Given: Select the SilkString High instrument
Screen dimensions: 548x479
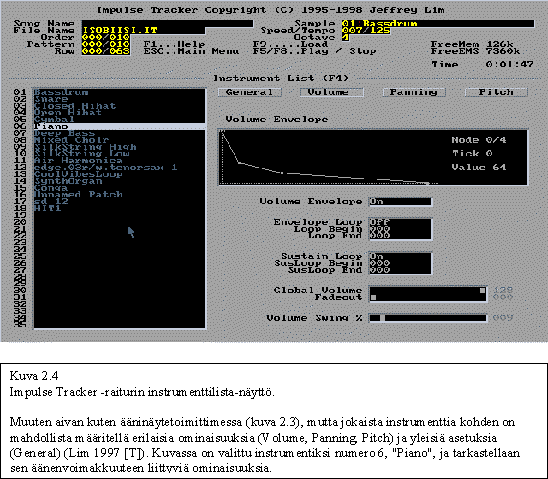Looking at the screenshot, I should [119, 147].
